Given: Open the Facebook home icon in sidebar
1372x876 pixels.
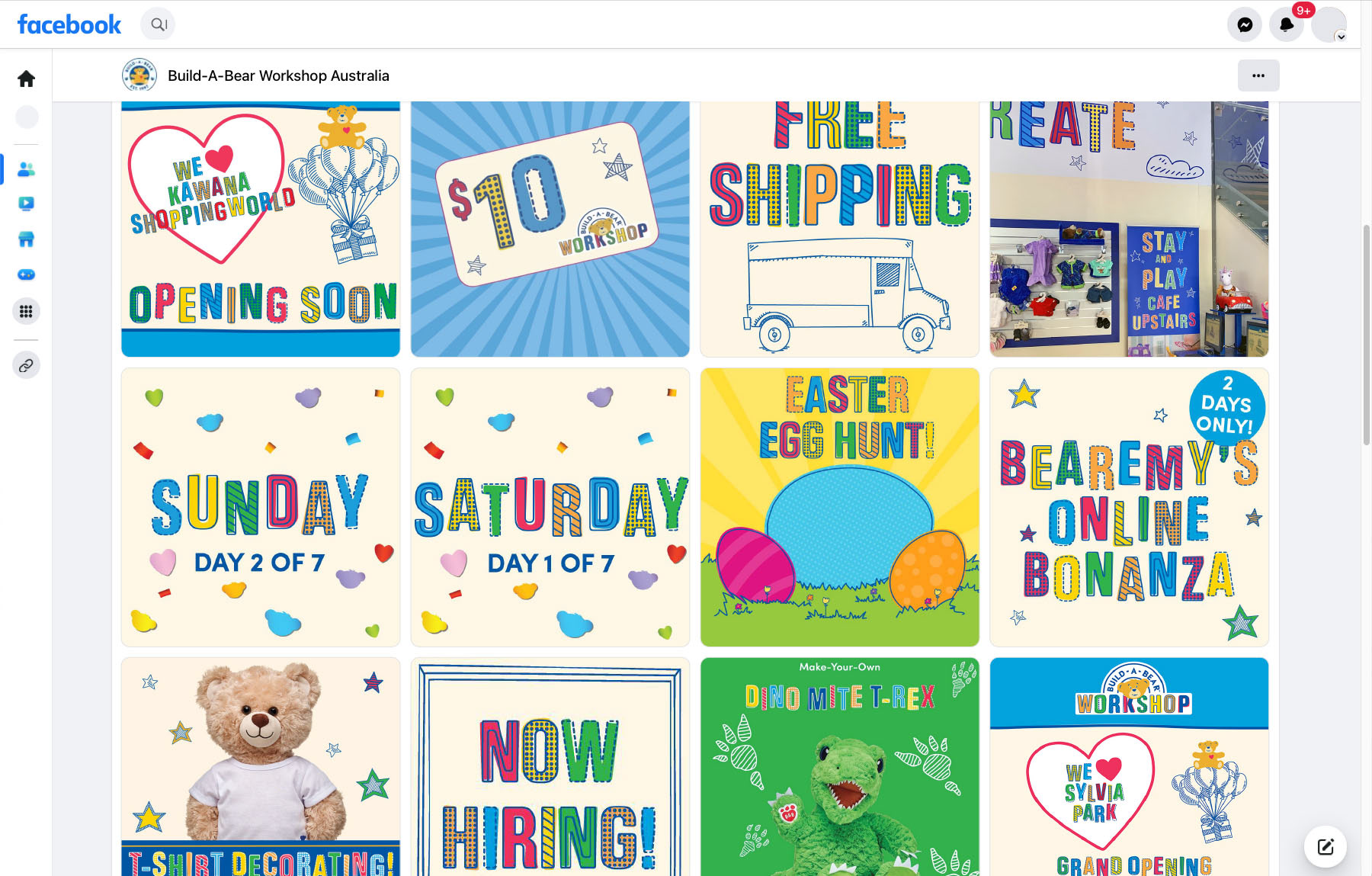Looking at the screenshot, I should pos(26,79).
